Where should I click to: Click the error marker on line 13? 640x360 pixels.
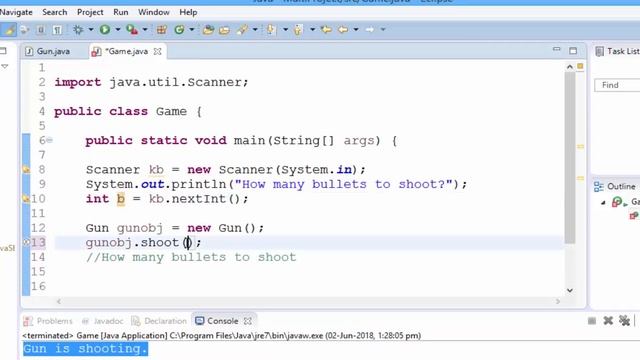point(26,242)
